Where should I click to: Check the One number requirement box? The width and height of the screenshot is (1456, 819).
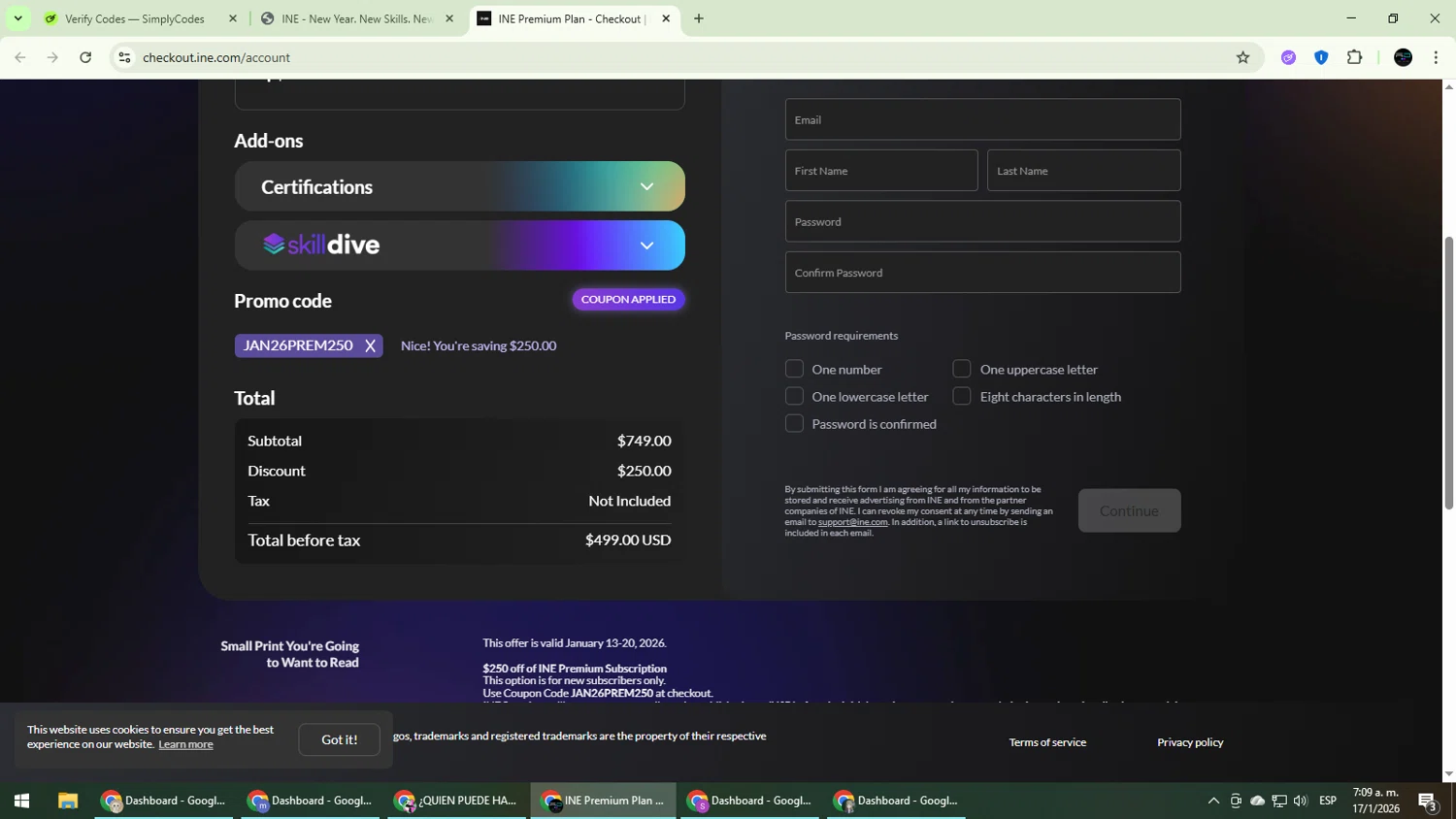click(794, 369)
